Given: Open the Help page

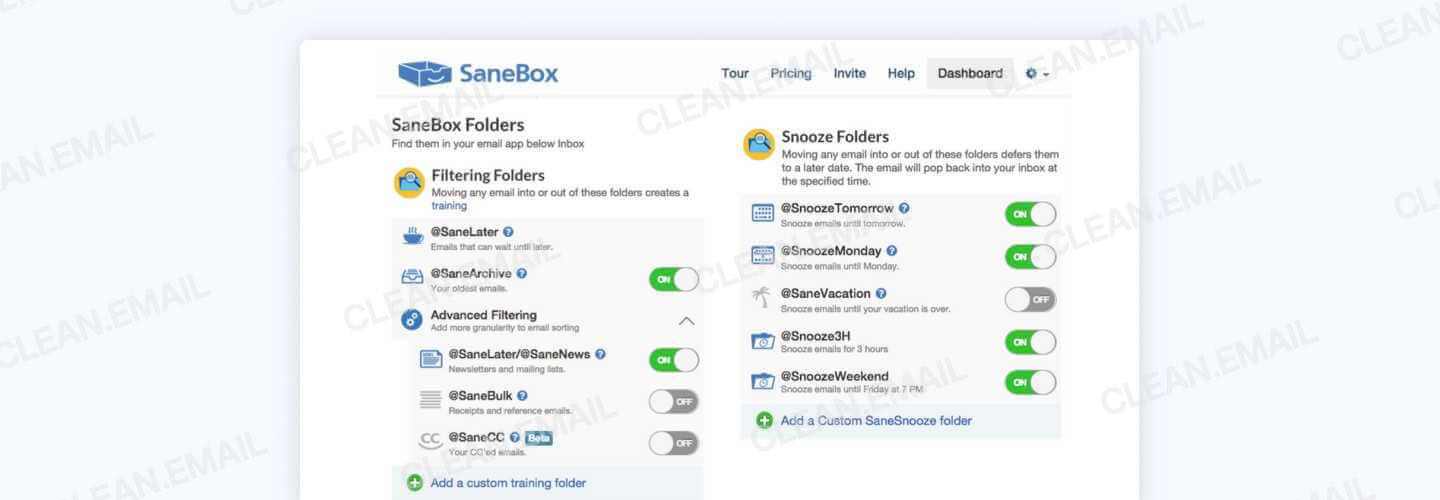Looking at the screenshot, I should point(901,73).
